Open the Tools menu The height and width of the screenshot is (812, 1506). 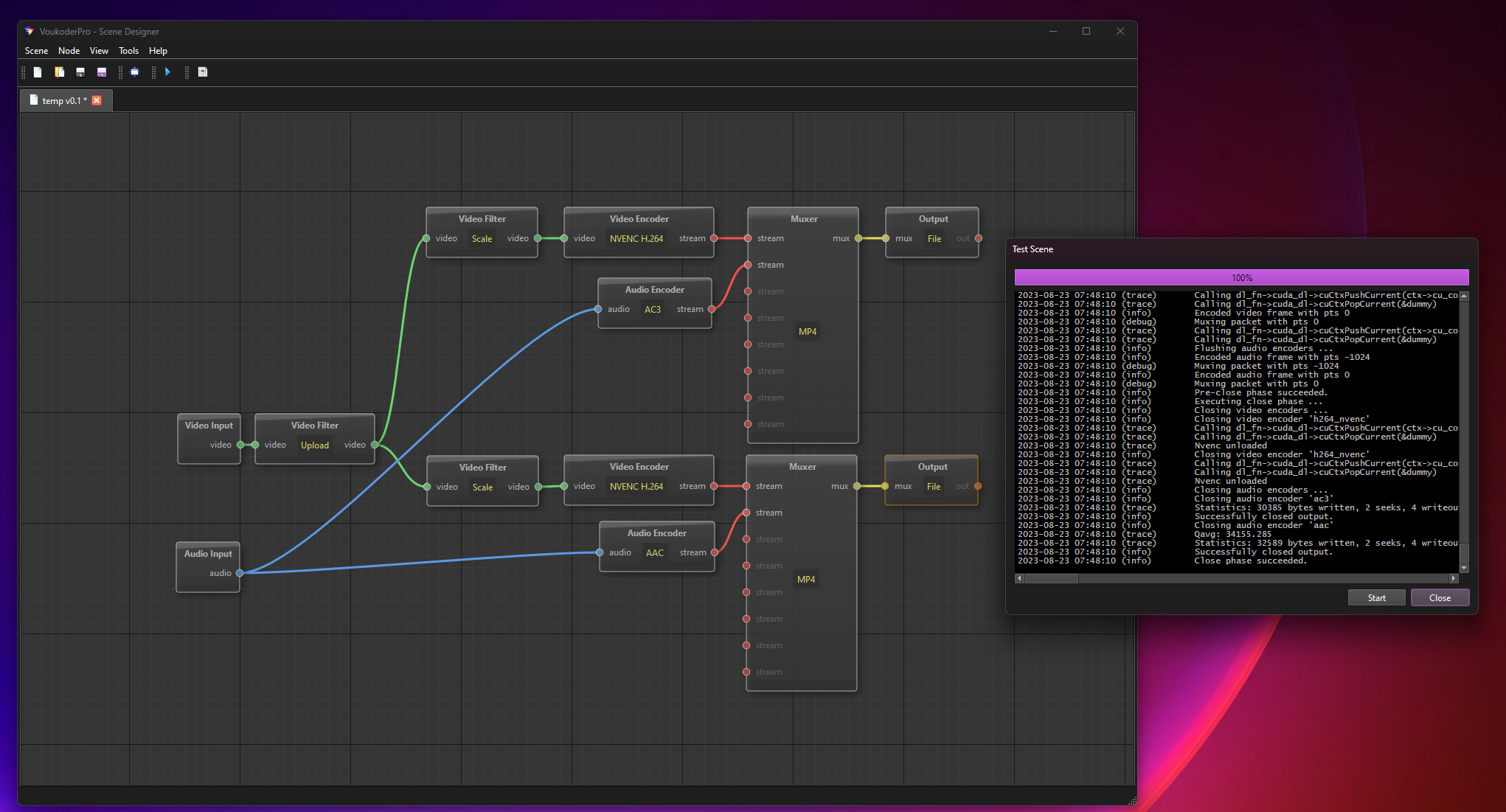(x=128, y=51)
